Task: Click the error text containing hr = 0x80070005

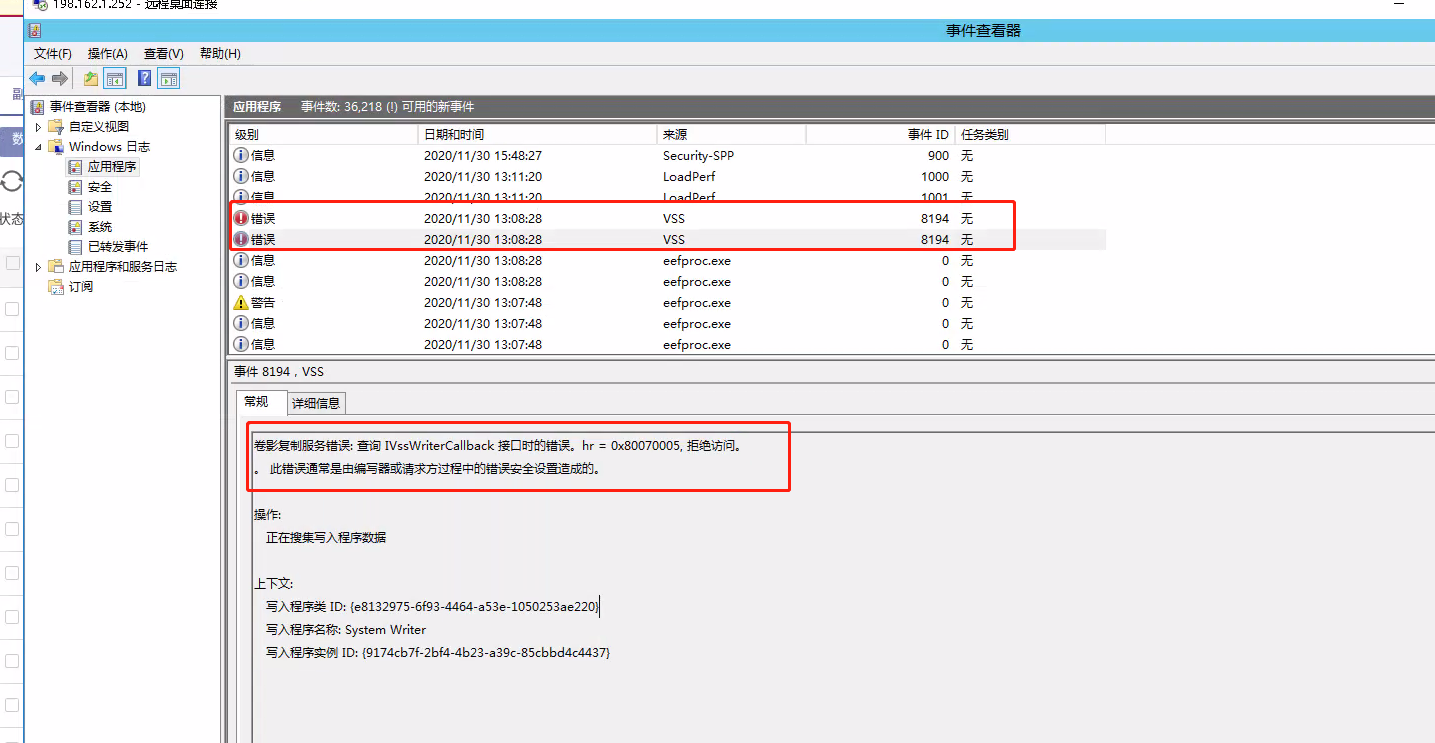Action: pos(498,446)
